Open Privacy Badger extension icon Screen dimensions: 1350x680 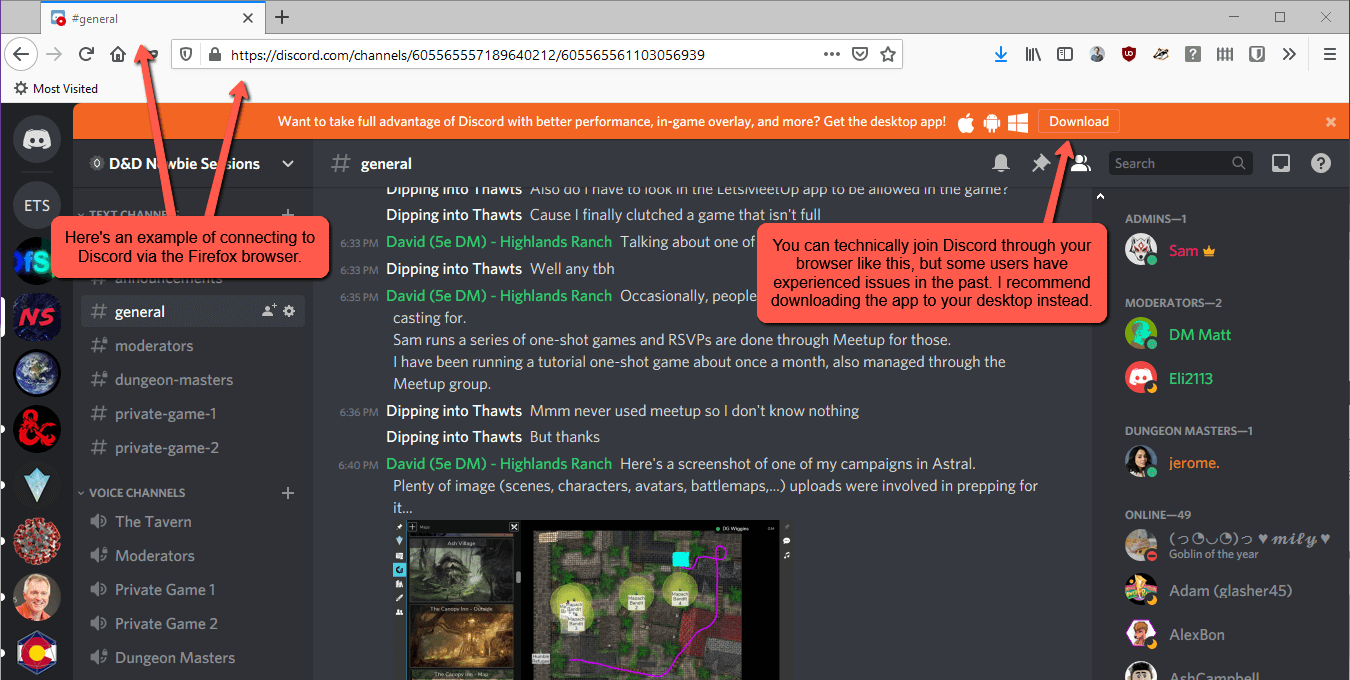pyautogui.click(x=1161, y=55)
